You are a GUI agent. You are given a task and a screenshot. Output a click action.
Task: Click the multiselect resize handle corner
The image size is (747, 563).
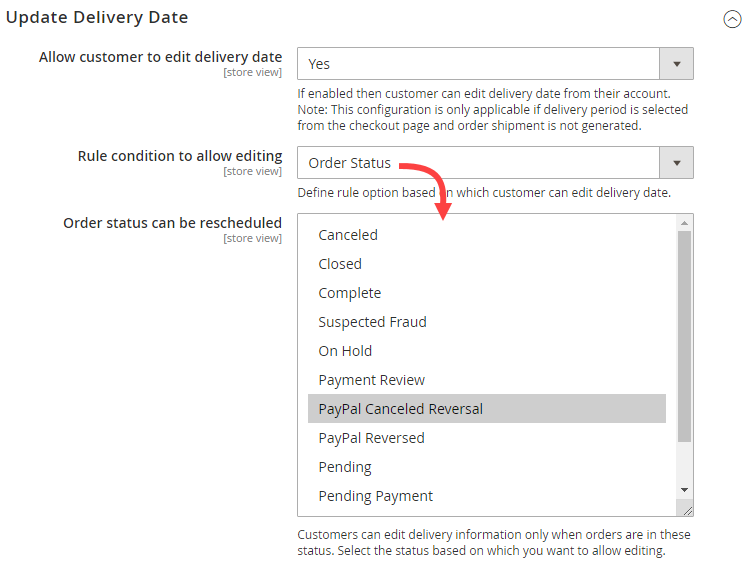[x=687, y=510]
